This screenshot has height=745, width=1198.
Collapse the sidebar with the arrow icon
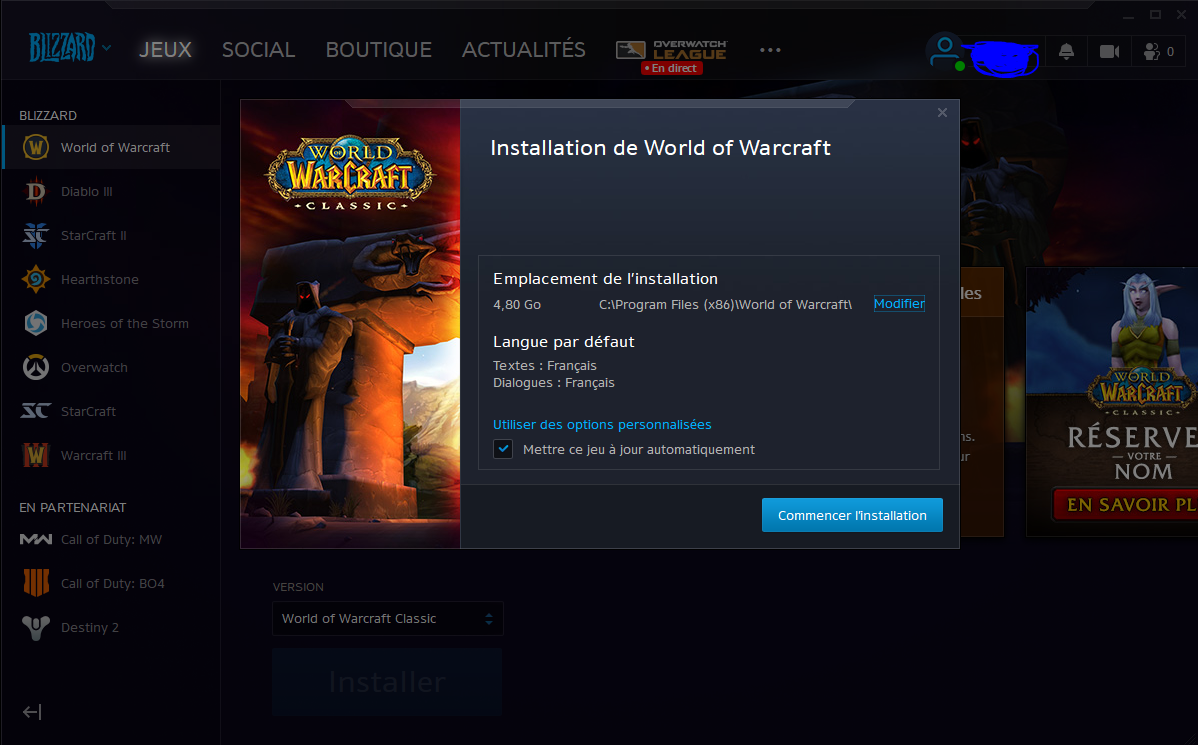point(32,712)
